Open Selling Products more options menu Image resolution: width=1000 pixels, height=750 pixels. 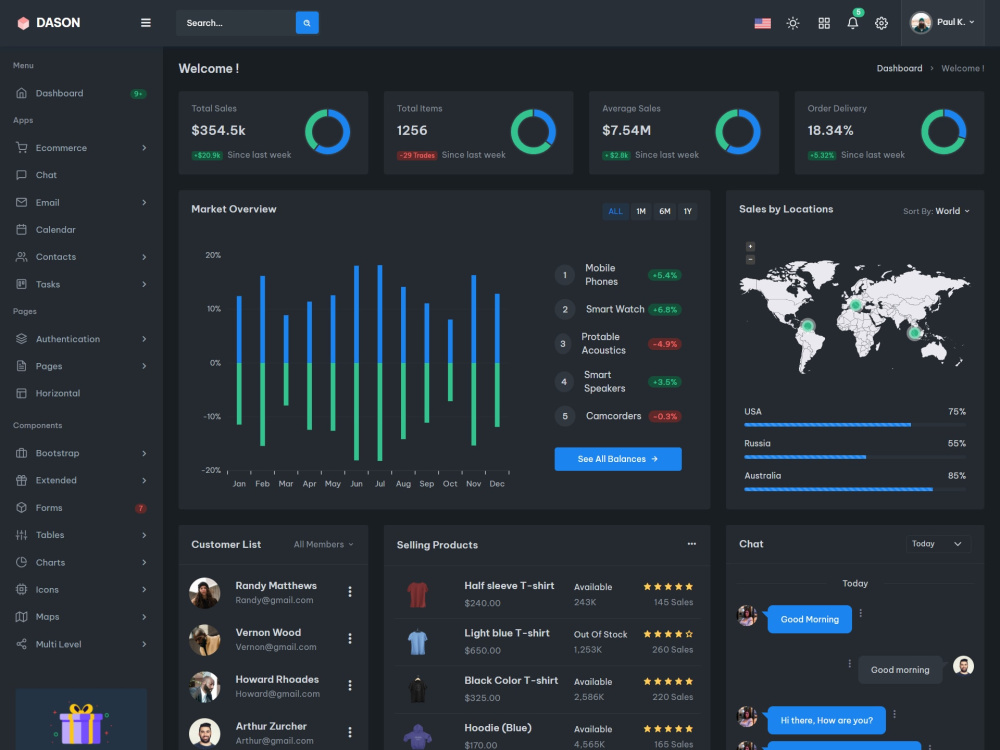click(x=691, y=544)
